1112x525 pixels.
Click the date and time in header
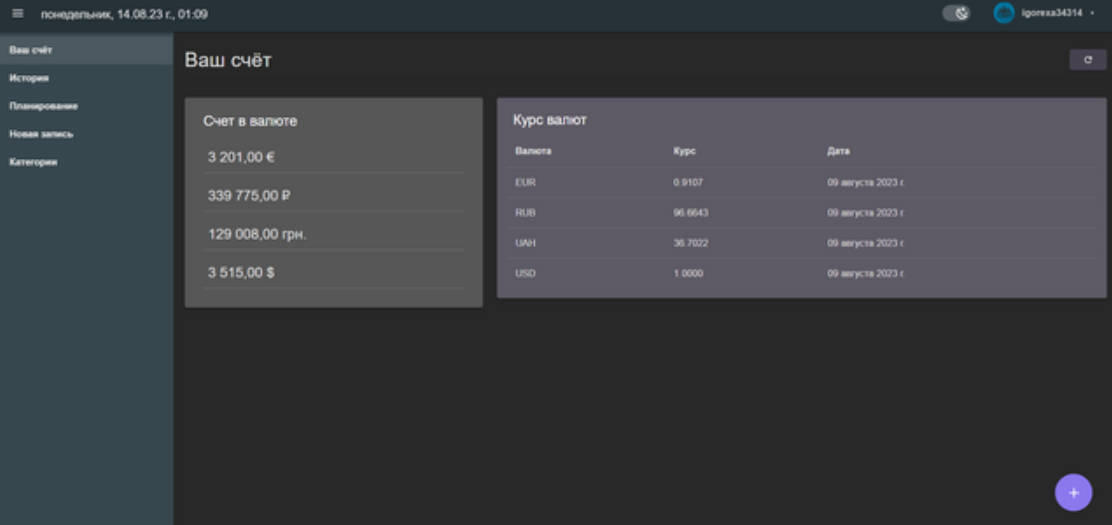click(x=124, y=14)
